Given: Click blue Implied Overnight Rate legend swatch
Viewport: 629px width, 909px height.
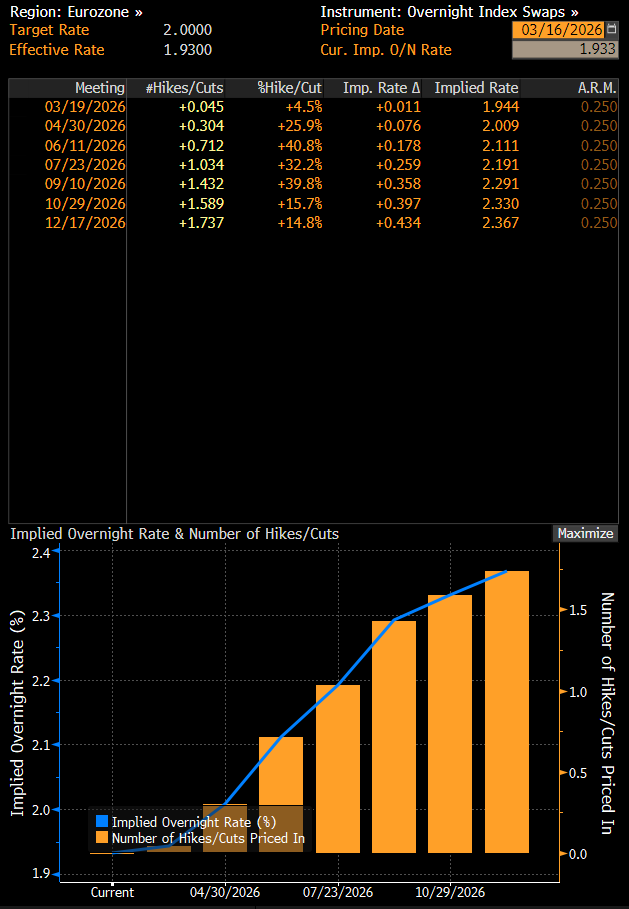Looking at the screenshot, I should tap(102, 822).
